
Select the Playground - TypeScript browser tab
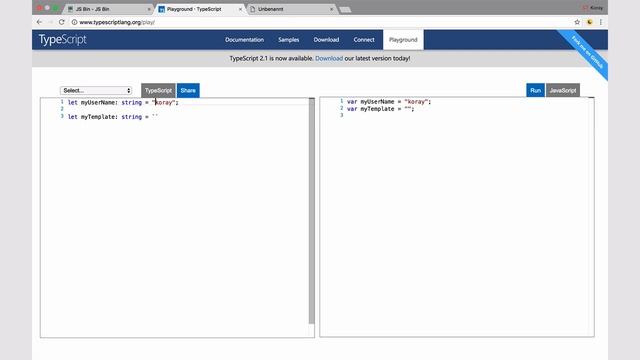tap(200, 9)
